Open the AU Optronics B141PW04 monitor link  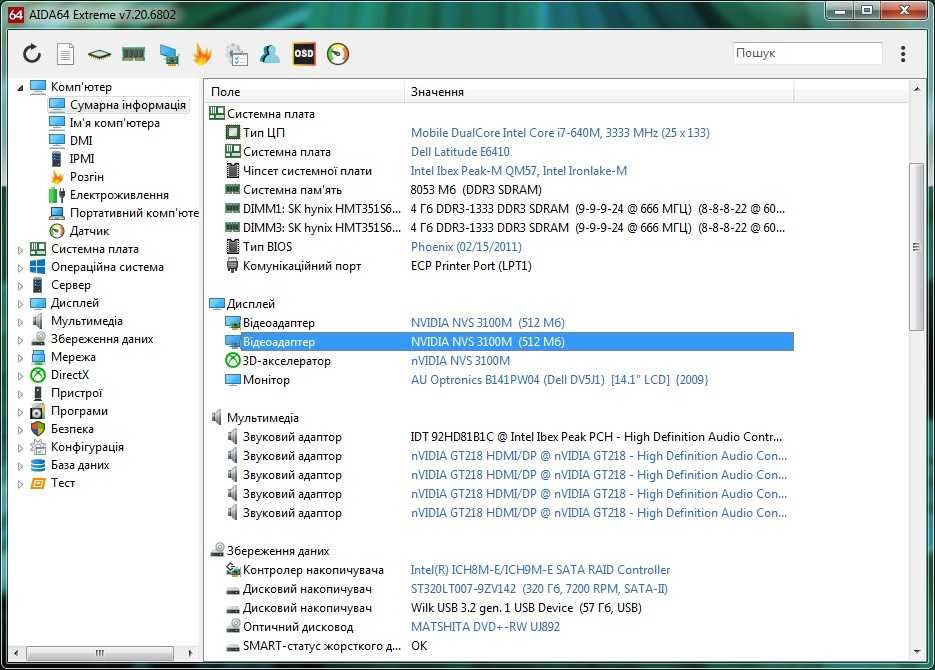(559, 380)
